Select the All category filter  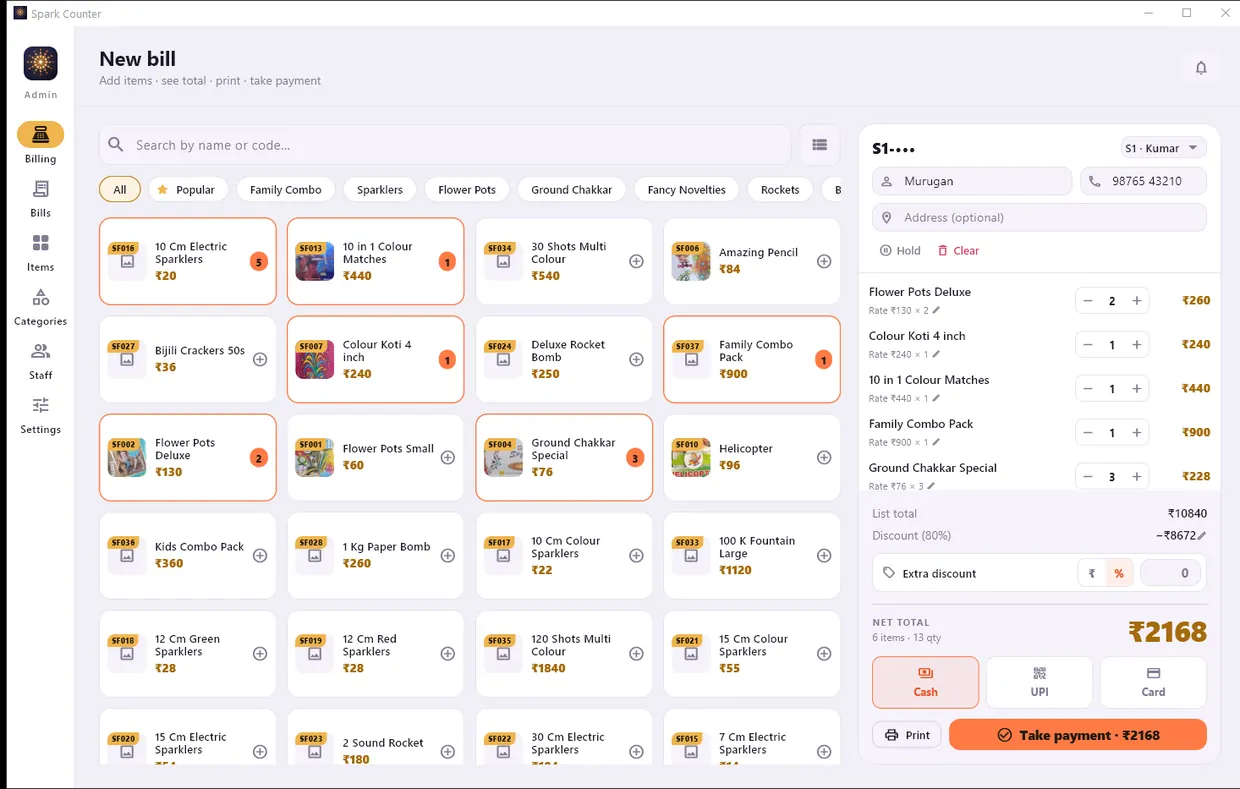(x=120, y=189)
